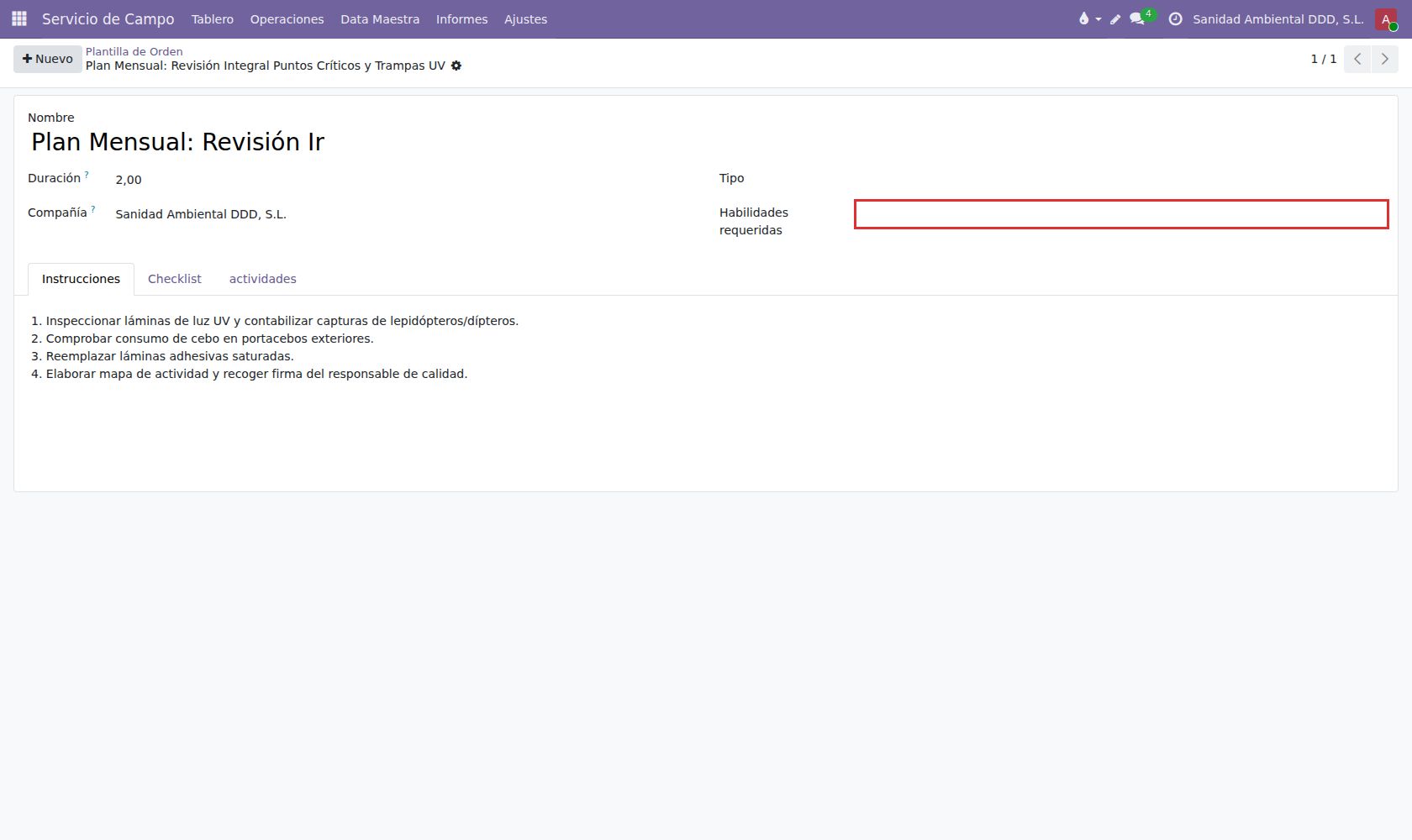Click the Nuevo button

click(48, 59)
